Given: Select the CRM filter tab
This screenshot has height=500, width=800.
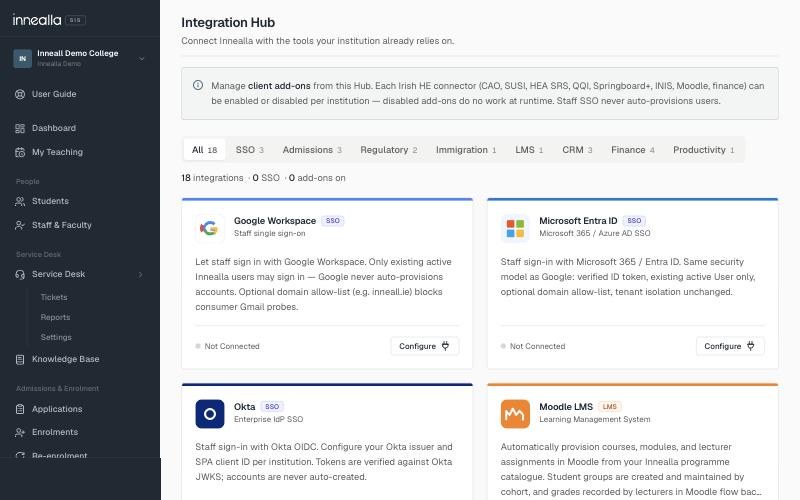Looking at the screenshot, I should [577, 150].
